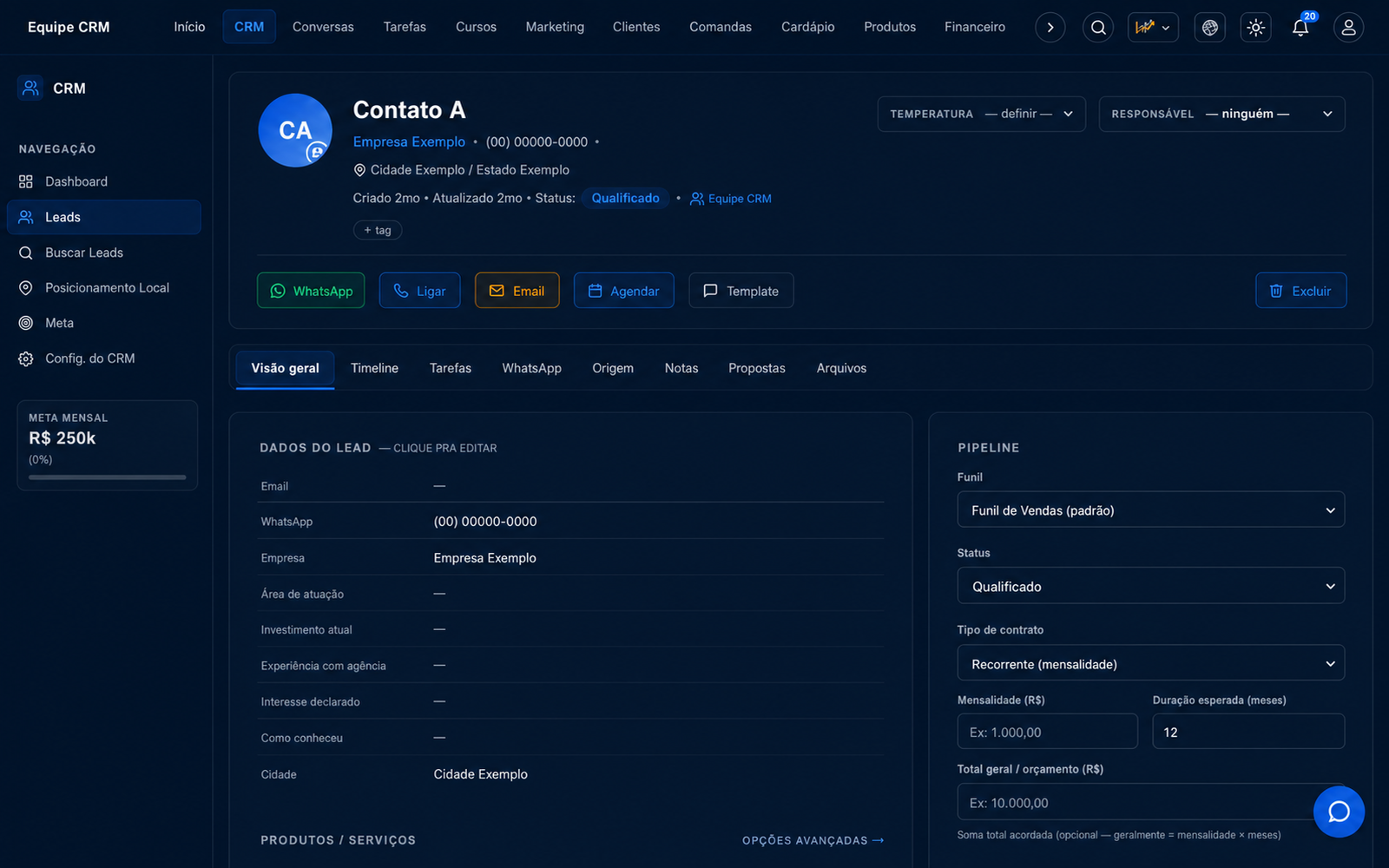
Task: Select Leads in sidebar navigation
Action: point(104,217)
